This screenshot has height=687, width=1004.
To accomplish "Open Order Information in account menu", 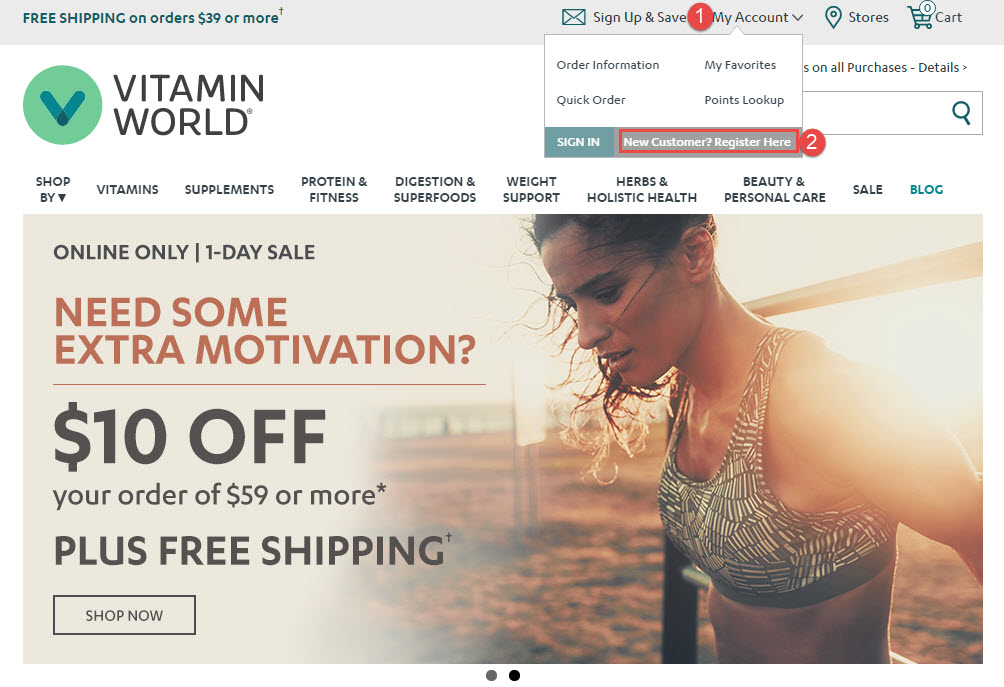I will (608, 65).
